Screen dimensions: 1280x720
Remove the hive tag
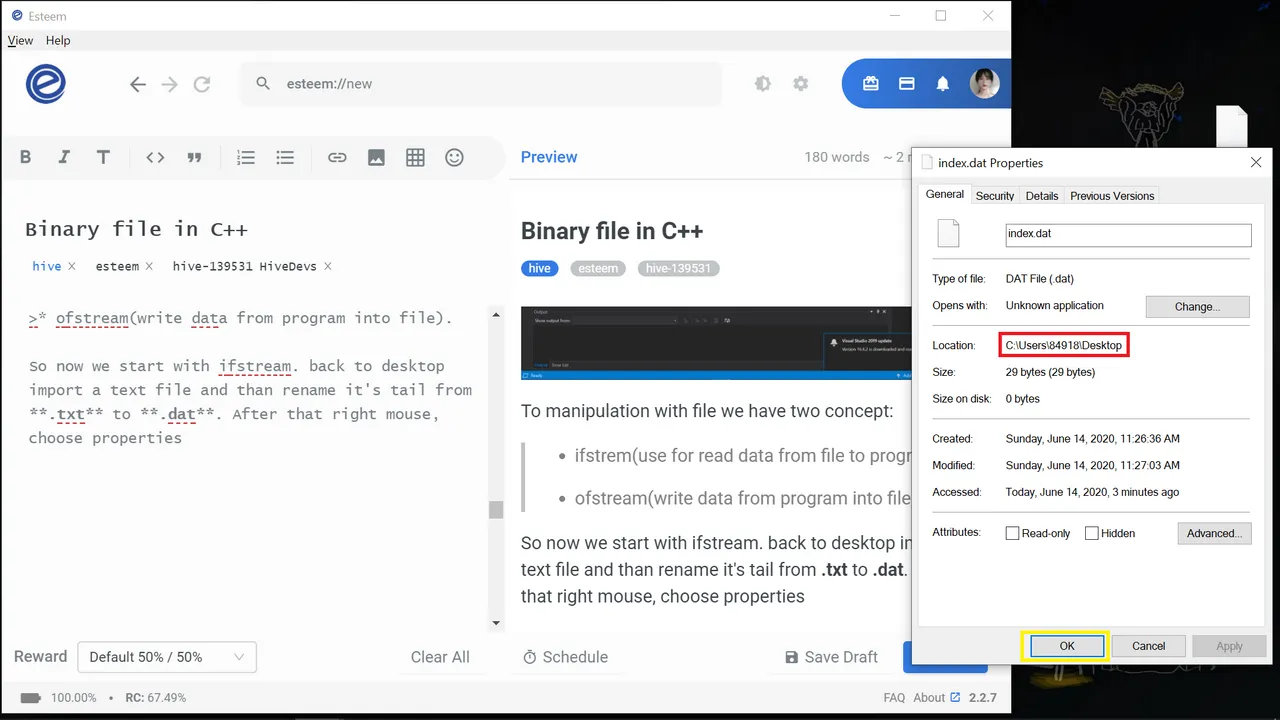pos(71,266)
